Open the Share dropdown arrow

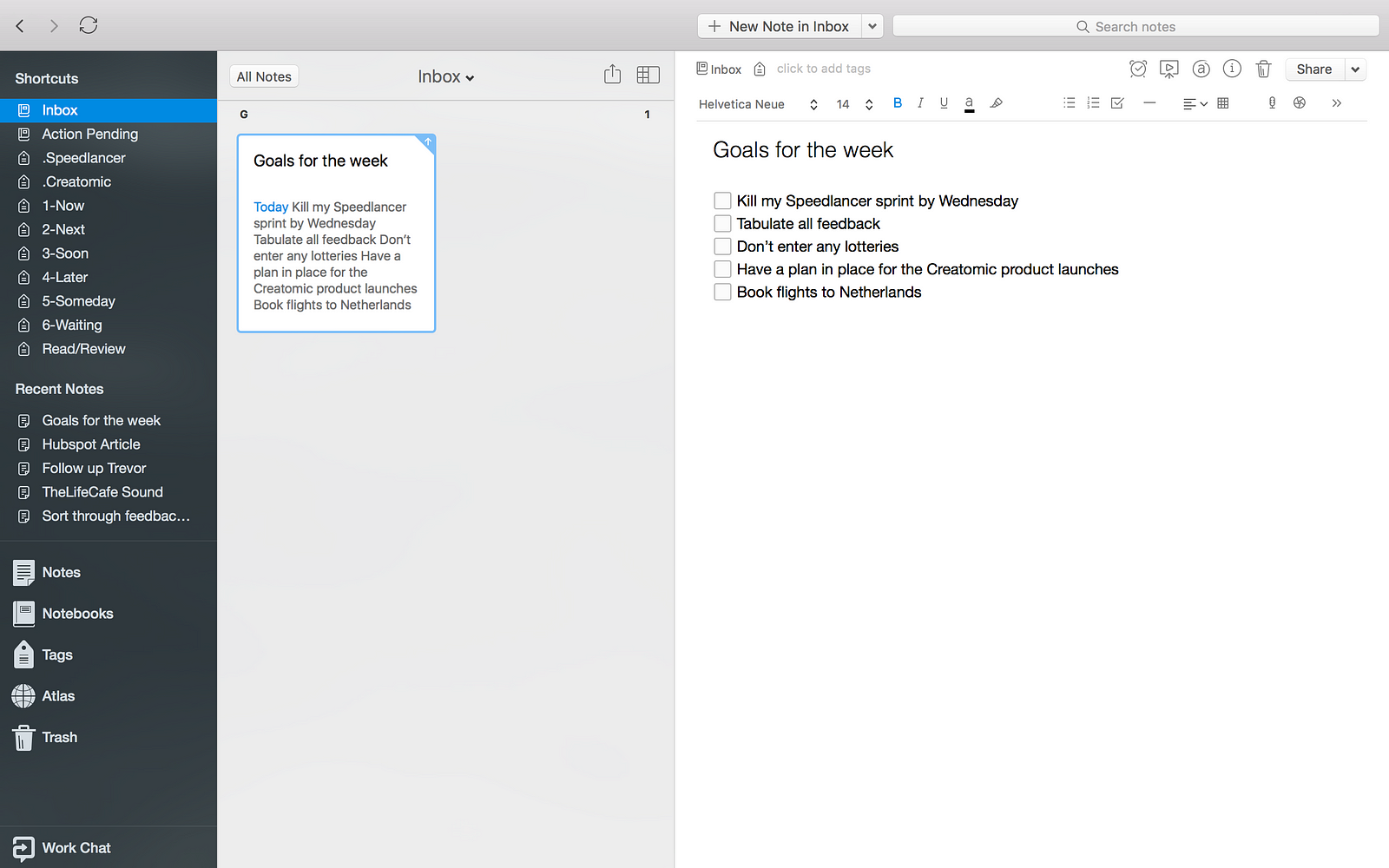tap(1355, 69)
